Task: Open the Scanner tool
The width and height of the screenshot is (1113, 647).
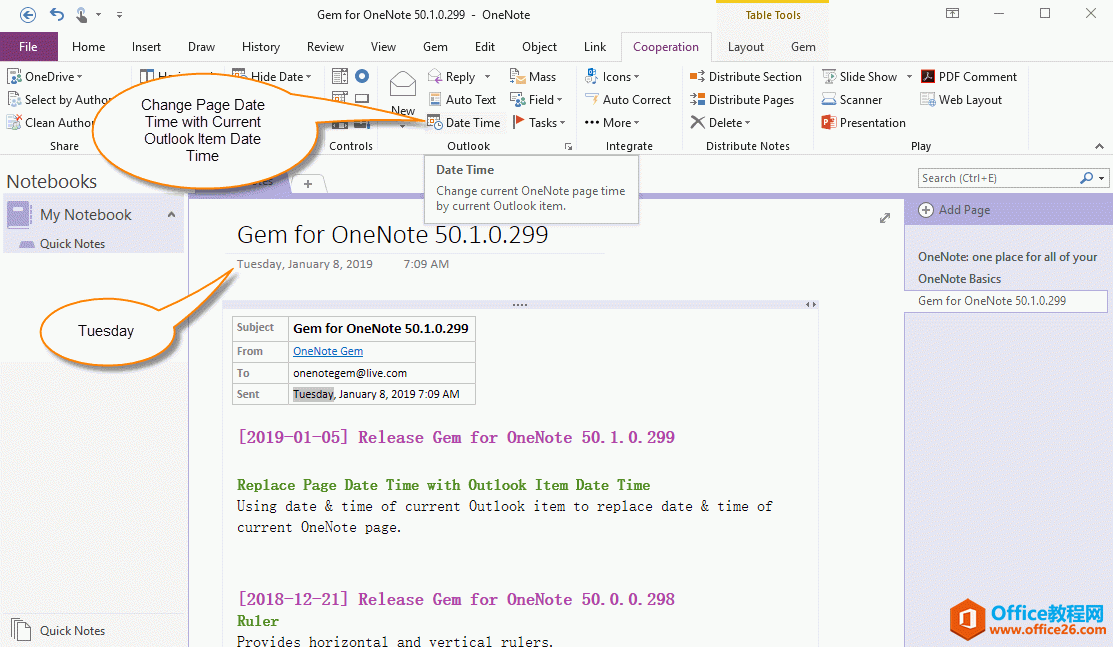Action: tap(857, 99)
